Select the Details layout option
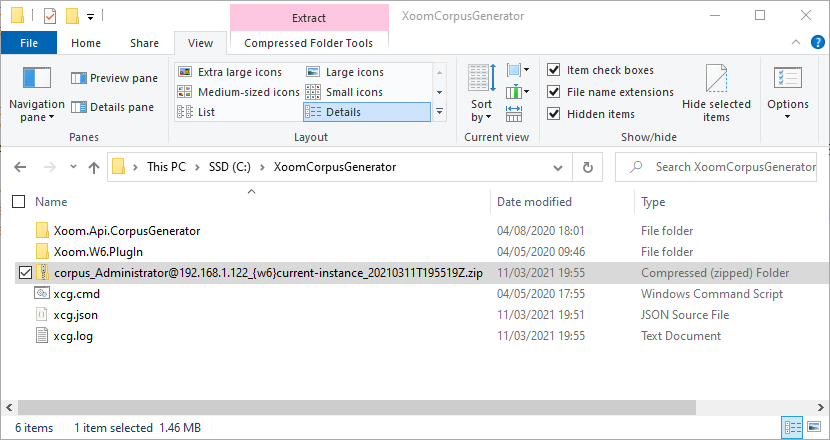The width and height of the screenshot is (830, 440). 367,112
